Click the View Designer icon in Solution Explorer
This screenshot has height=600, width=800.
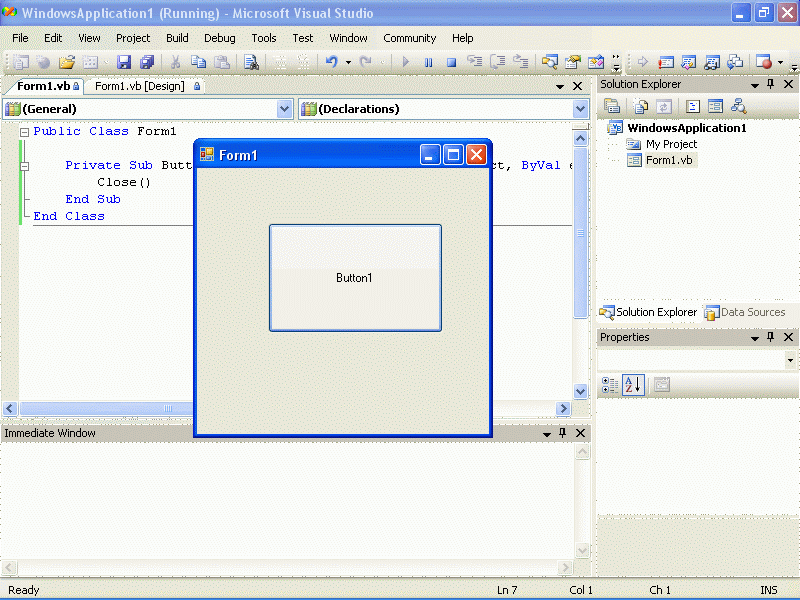click(x=715, y=106)
